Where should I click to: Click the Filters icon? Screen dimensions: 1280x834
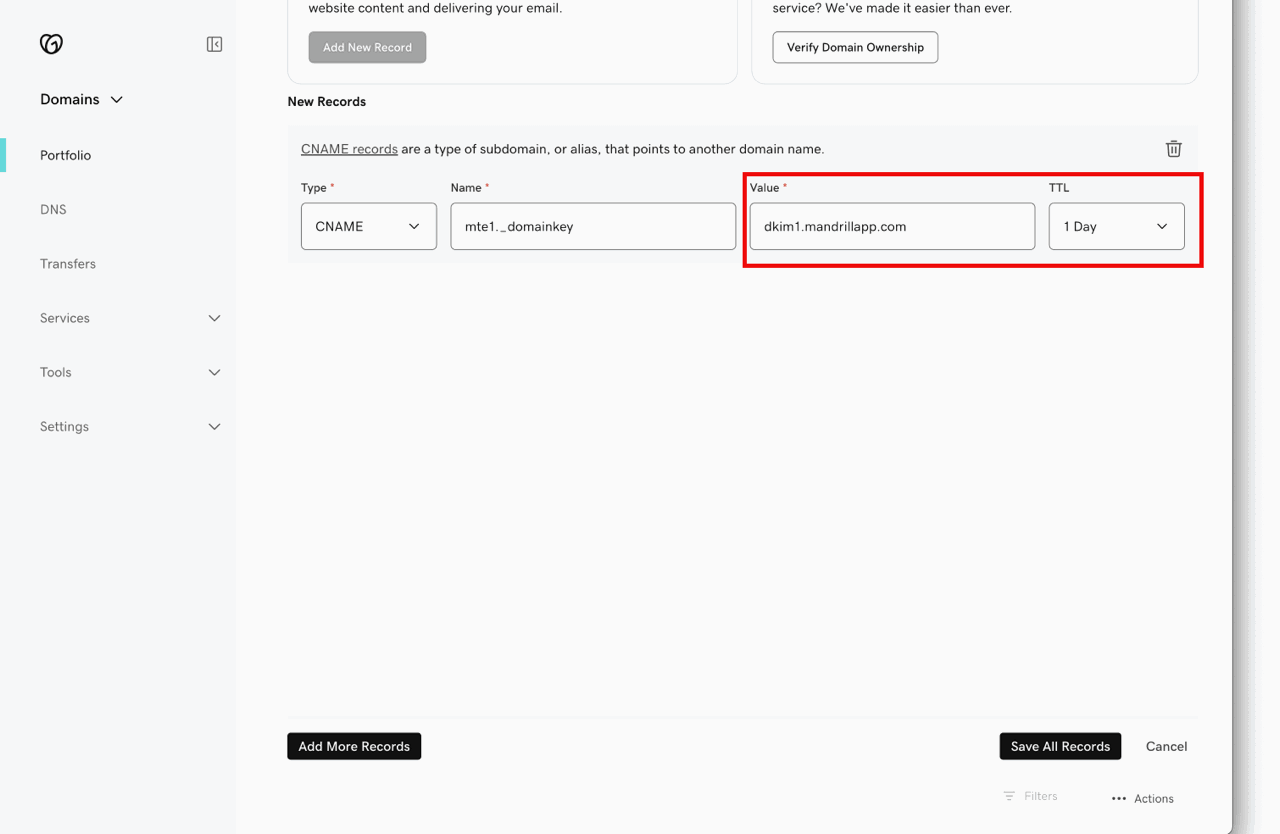[1009, 796]
